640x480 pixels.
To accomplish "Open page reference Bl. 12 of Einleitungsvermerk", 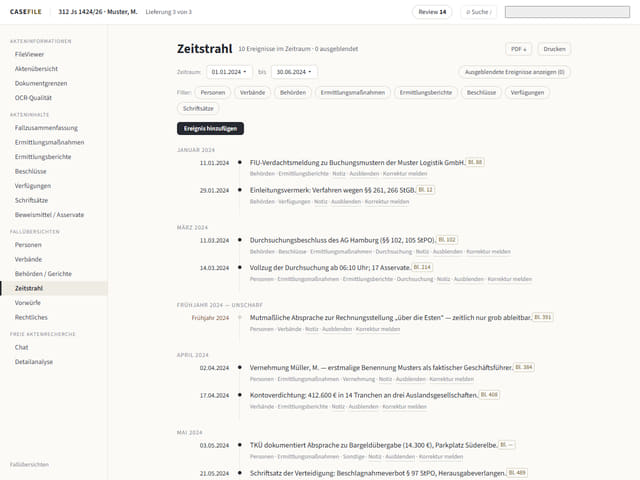I will point(425,190).
